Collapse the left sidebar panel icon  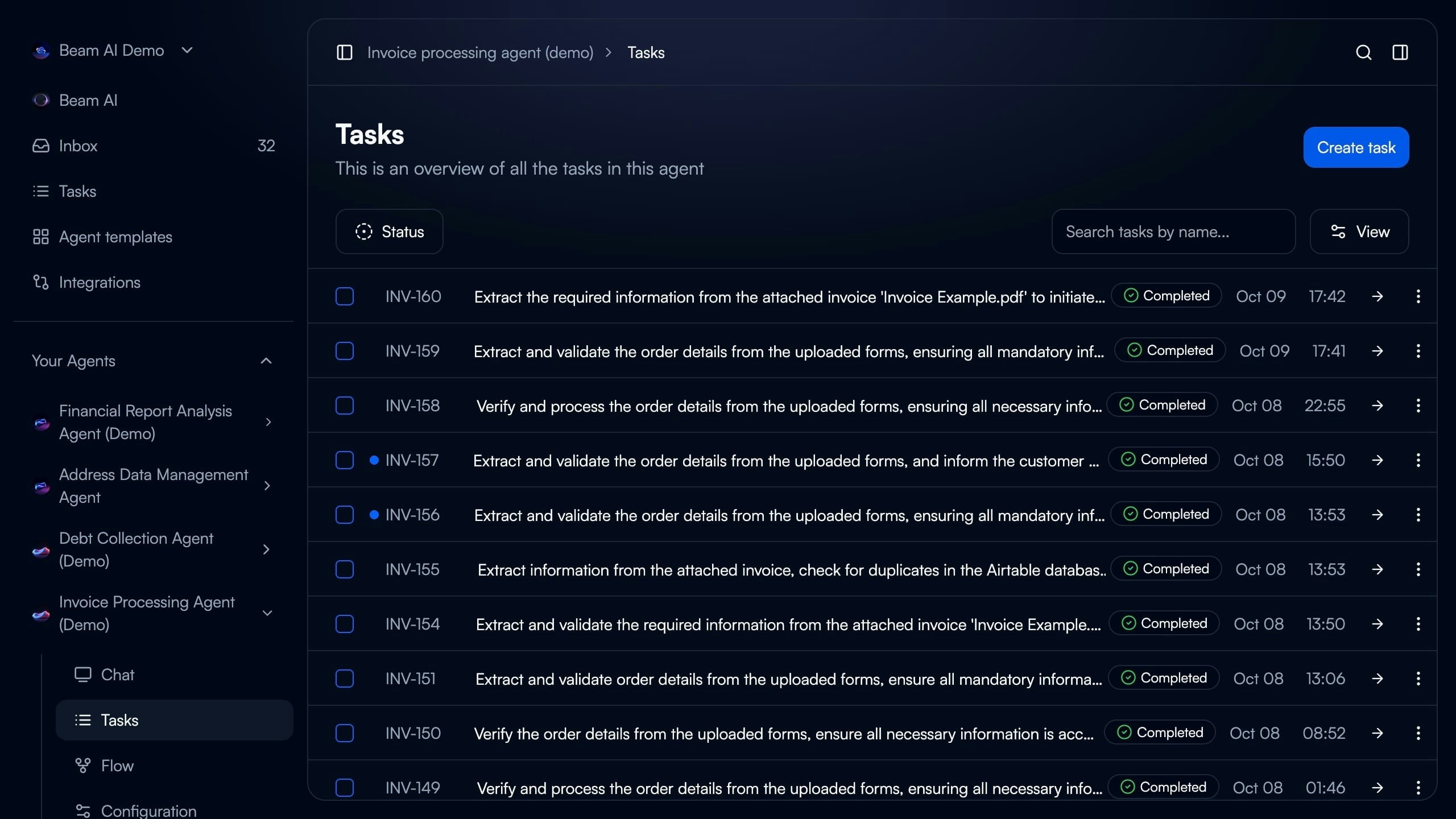pos(345,52)
